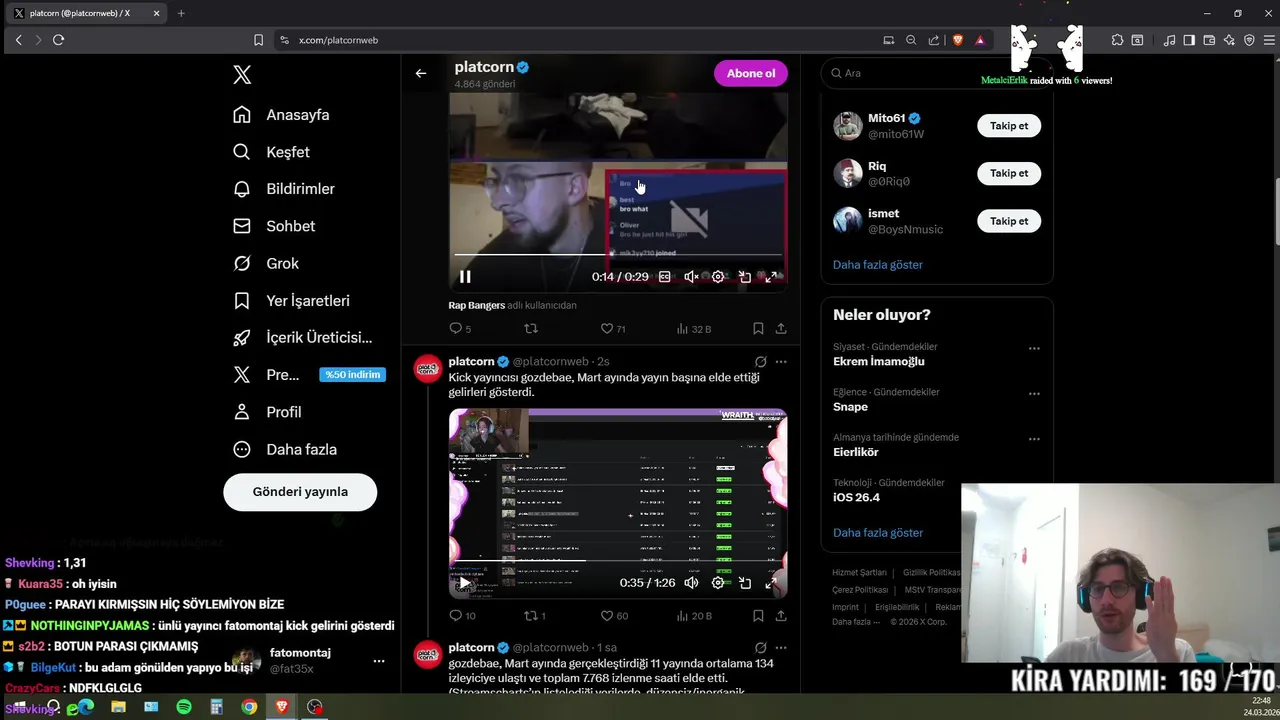The height and width of the screenshot is (720, 1280).
Task: Click Brave Shields lion icon
Action: pyautogui.click(x=958, y=40)
